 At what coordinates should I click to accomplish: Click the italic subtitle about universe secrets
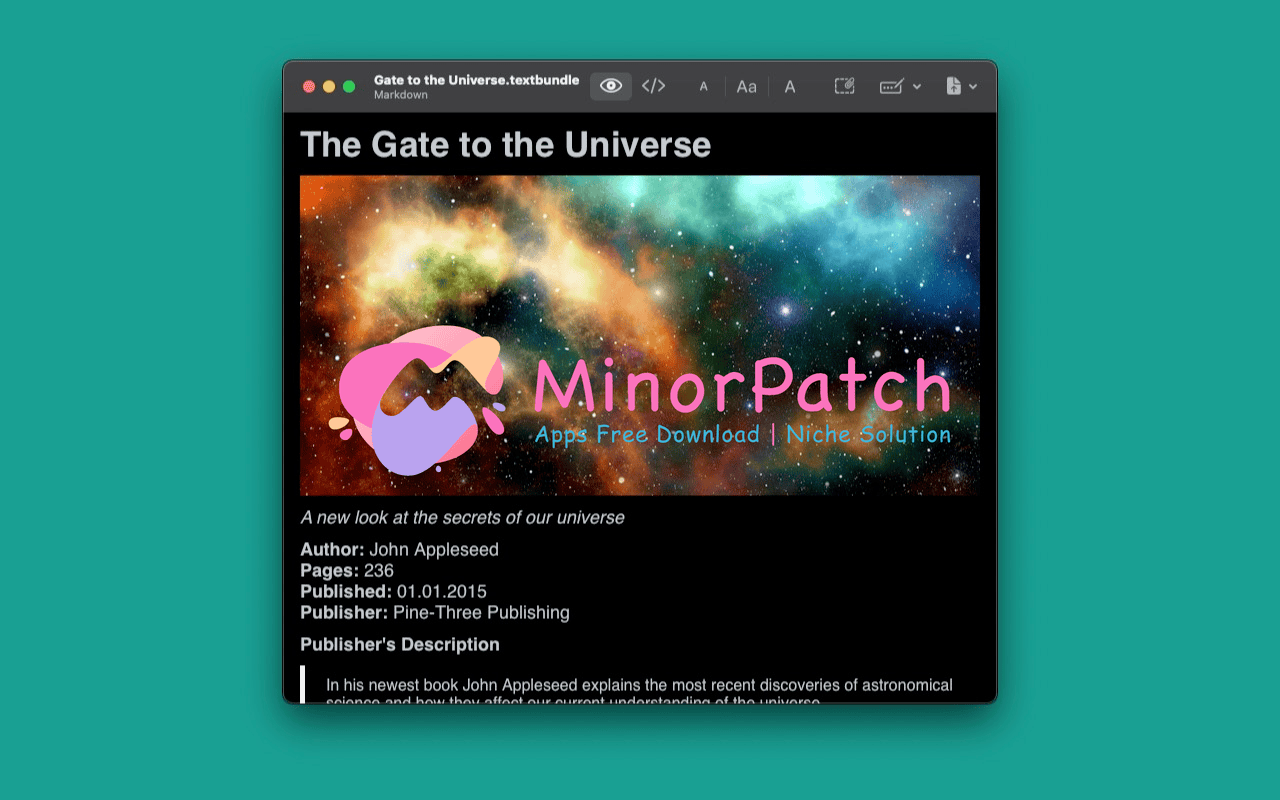pos(462,518)
